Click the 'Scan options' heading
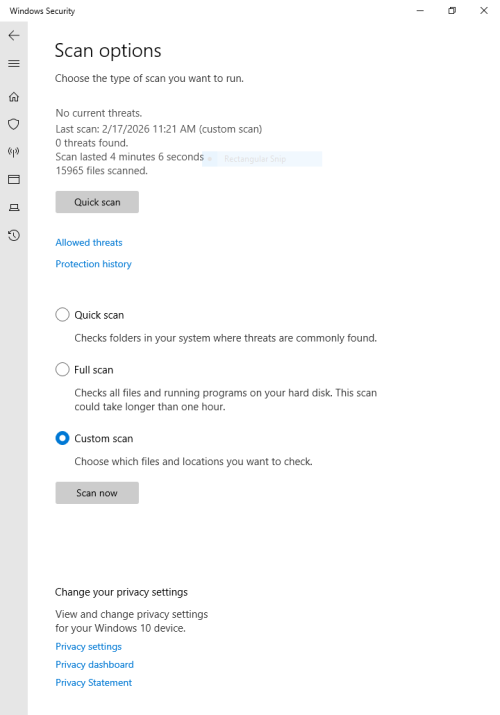 pos(108,51)
